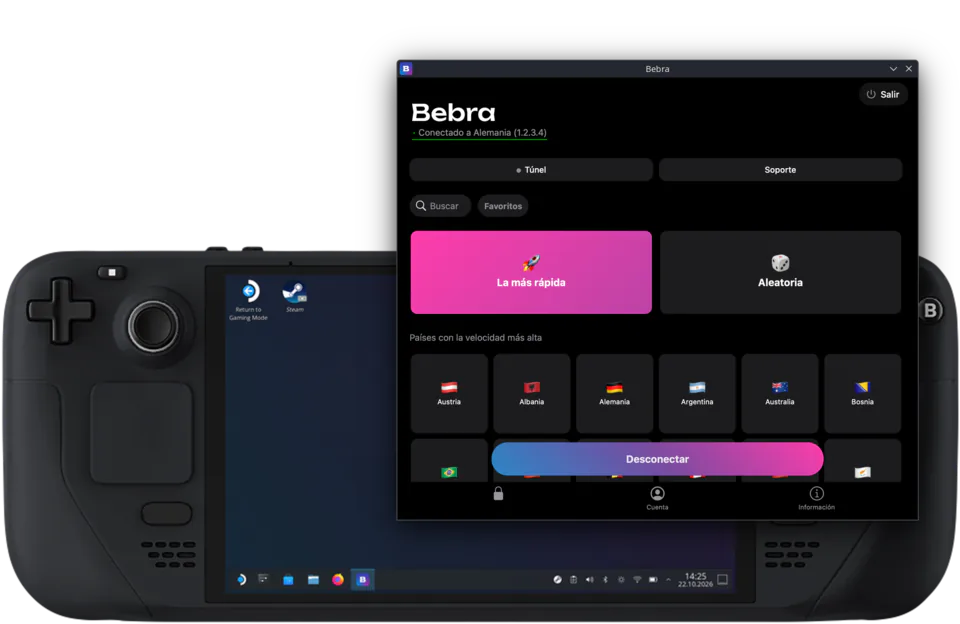The width and height of the screenshot is (960, 624).
Task: Open the application launcher in taskbar
Action: 241,579
